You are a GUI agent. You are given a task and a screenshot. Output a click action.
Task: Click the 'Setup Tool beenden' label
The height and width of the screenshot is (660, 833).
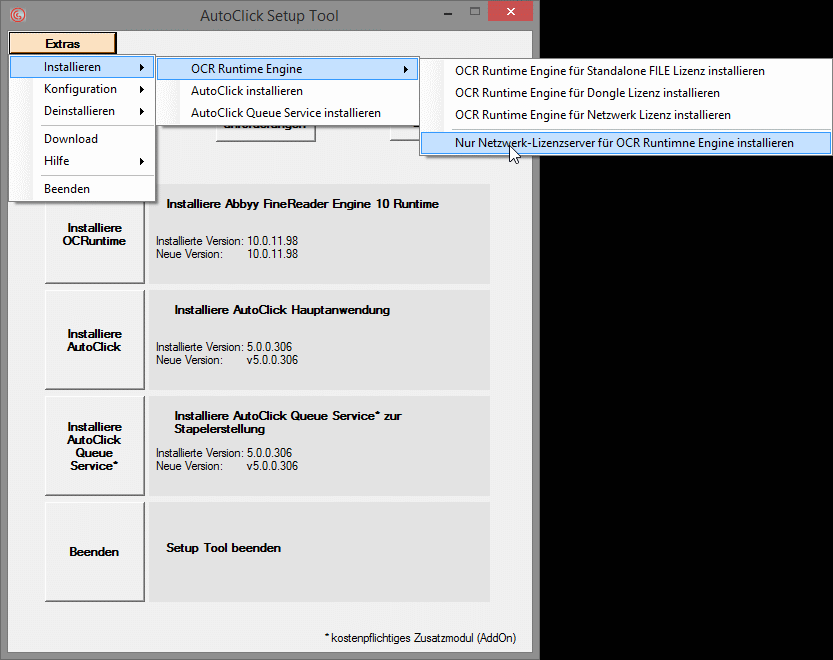[x=224, y=548]
